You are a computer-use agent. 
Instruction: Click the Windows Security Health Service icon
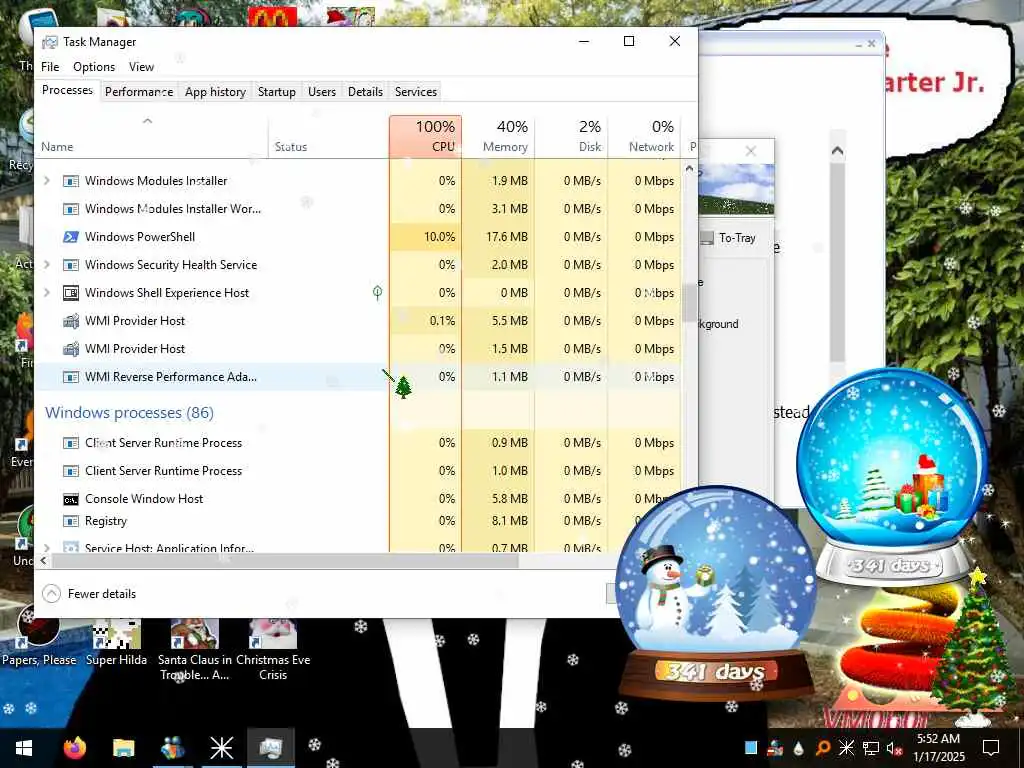pos(71,264)
